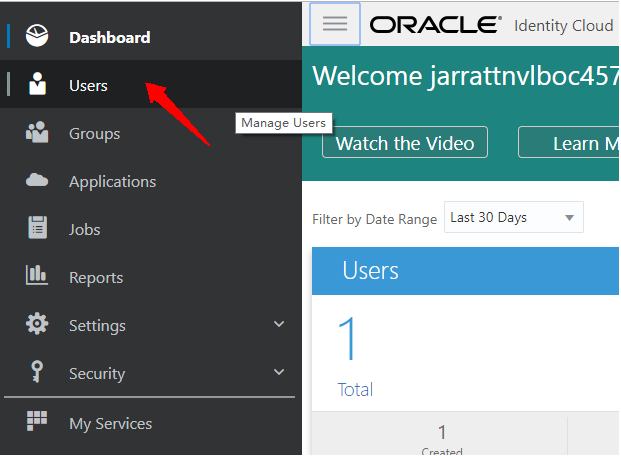This screenshot has height=456, width=621.
Task: Click the Oracle logo
Action: coord(435,25)
